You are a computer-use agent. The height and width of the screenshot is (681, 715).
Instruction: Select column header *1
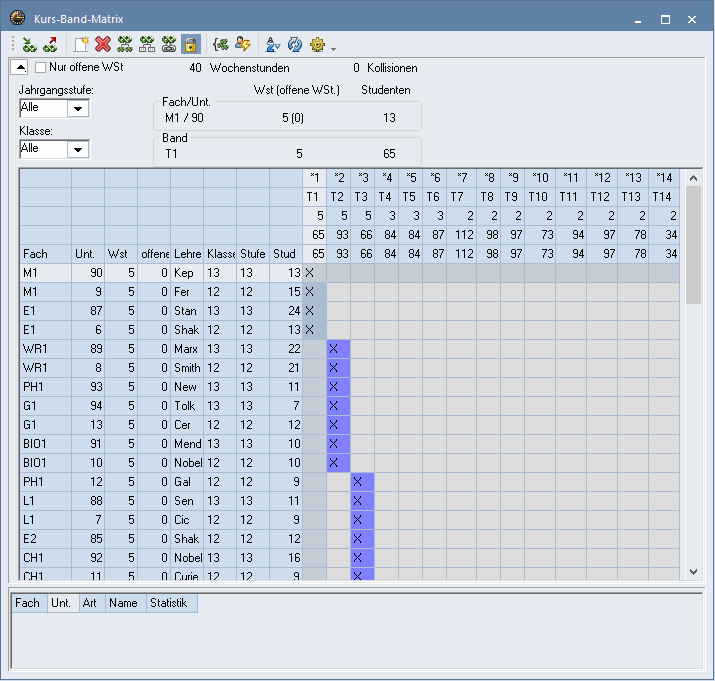[x=315, y=177]
